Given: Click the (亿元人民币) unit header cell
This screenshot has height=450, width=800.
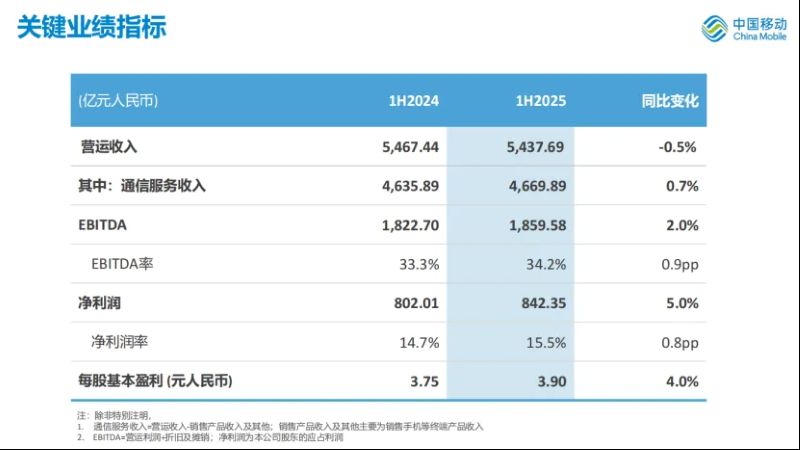Looking at the screenshot, I should (118, 101).
